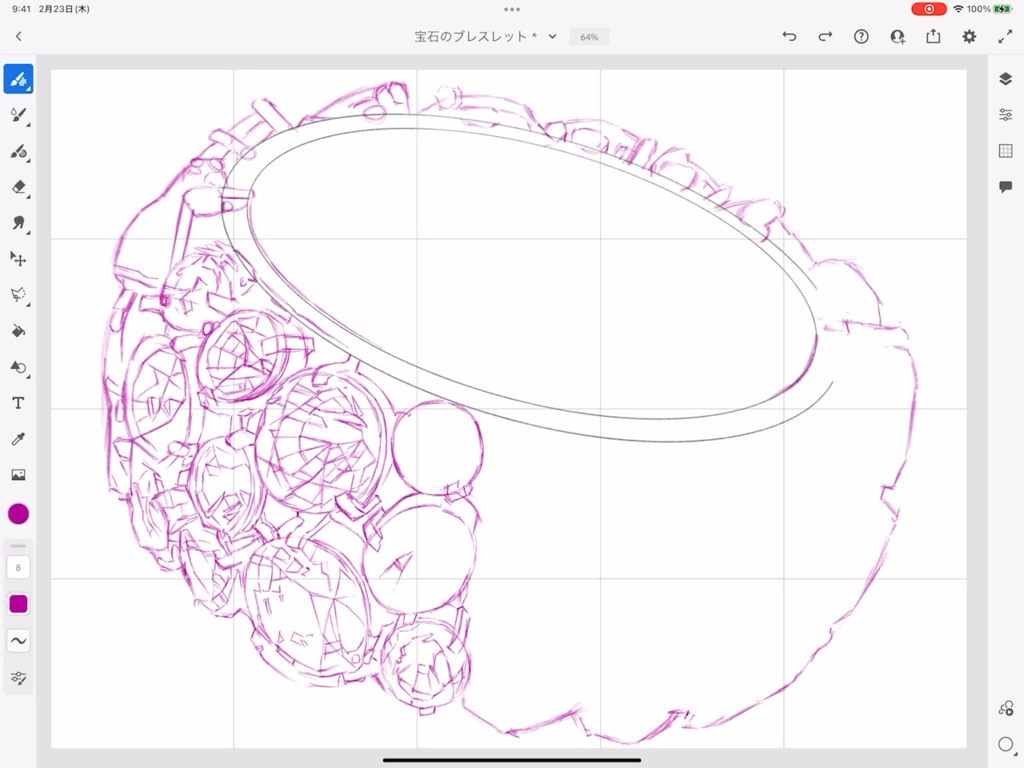Go back to the home screen

(18, 37)
